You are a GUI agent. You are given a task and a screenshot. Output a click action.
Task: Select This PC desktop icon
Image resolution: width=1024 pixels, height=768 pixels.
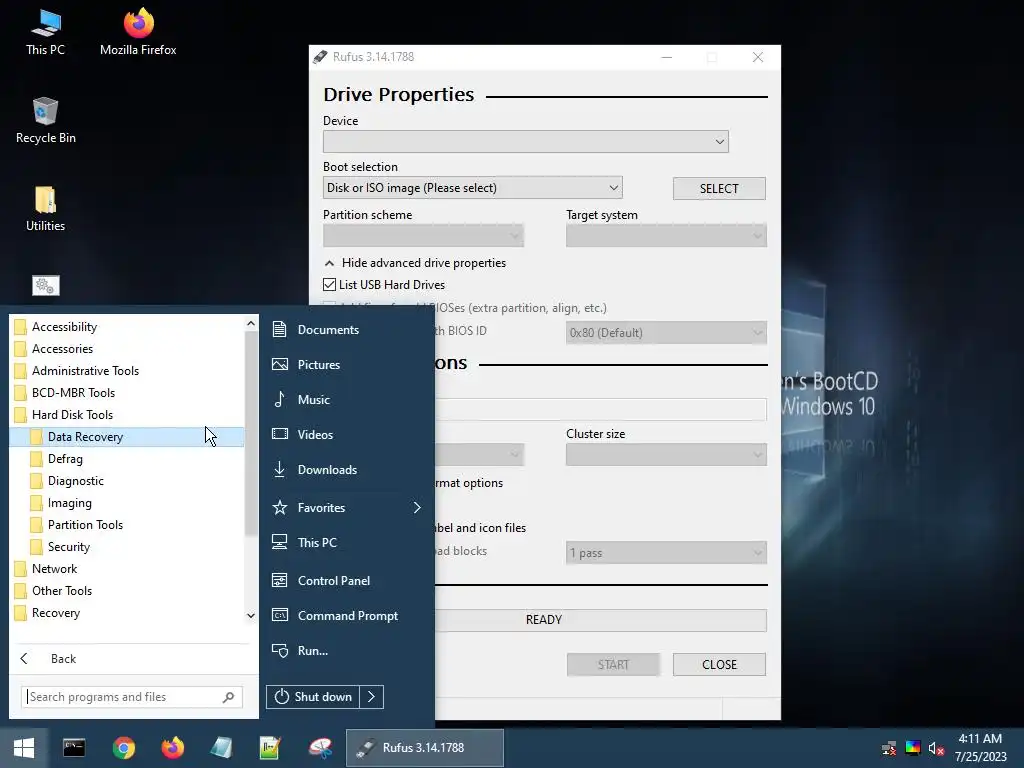coord(46,32)
